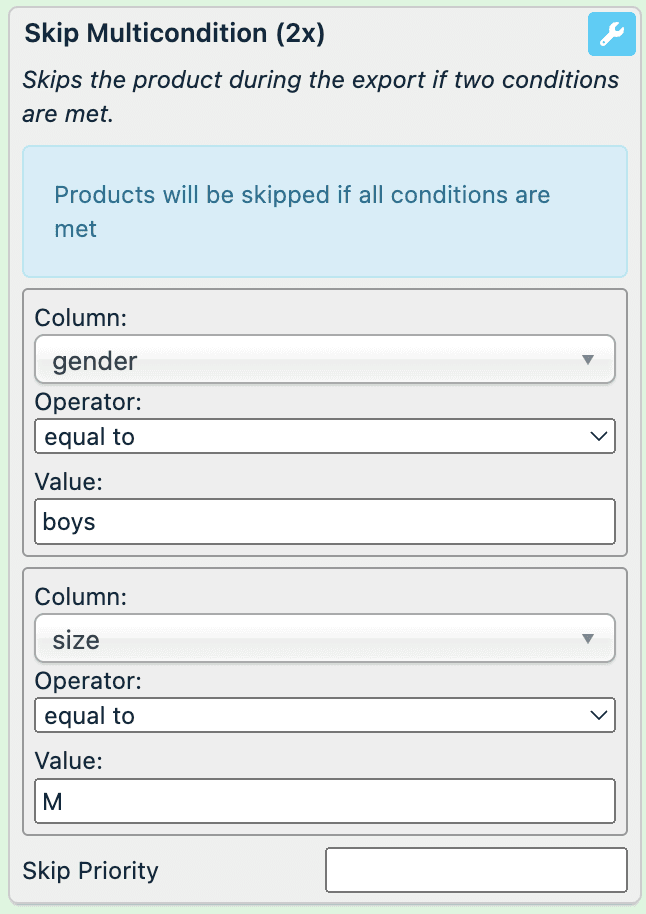Click the italic export description text
This screenshot has height=914, width=646.
[x=320, y=97]
